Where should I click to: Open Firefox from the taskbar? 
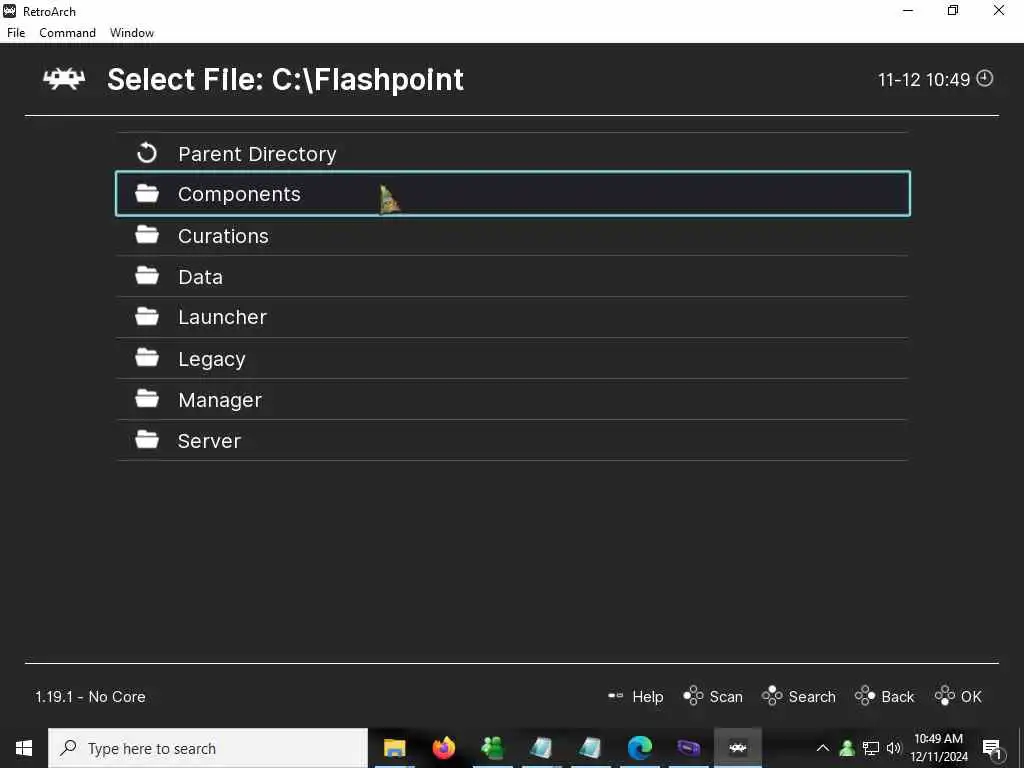443,748
